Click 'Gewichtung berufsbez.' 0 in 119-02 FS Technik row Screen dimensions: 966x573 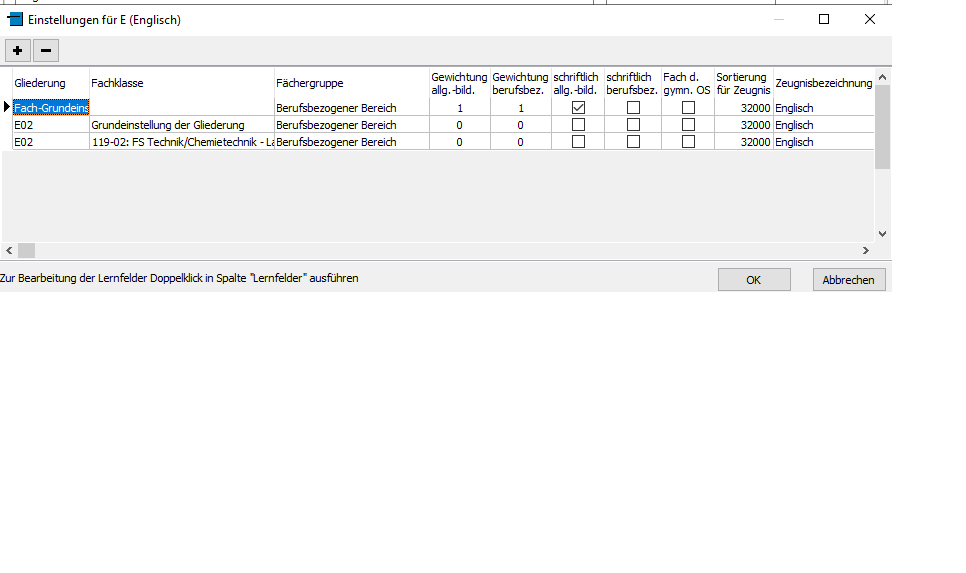pyautogui.click(x=521, y=142)
